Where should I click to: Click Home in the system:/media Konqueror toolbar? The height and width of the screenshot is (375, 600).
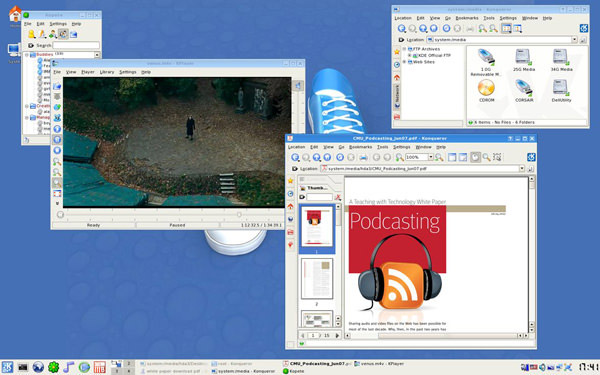[434, 28]
